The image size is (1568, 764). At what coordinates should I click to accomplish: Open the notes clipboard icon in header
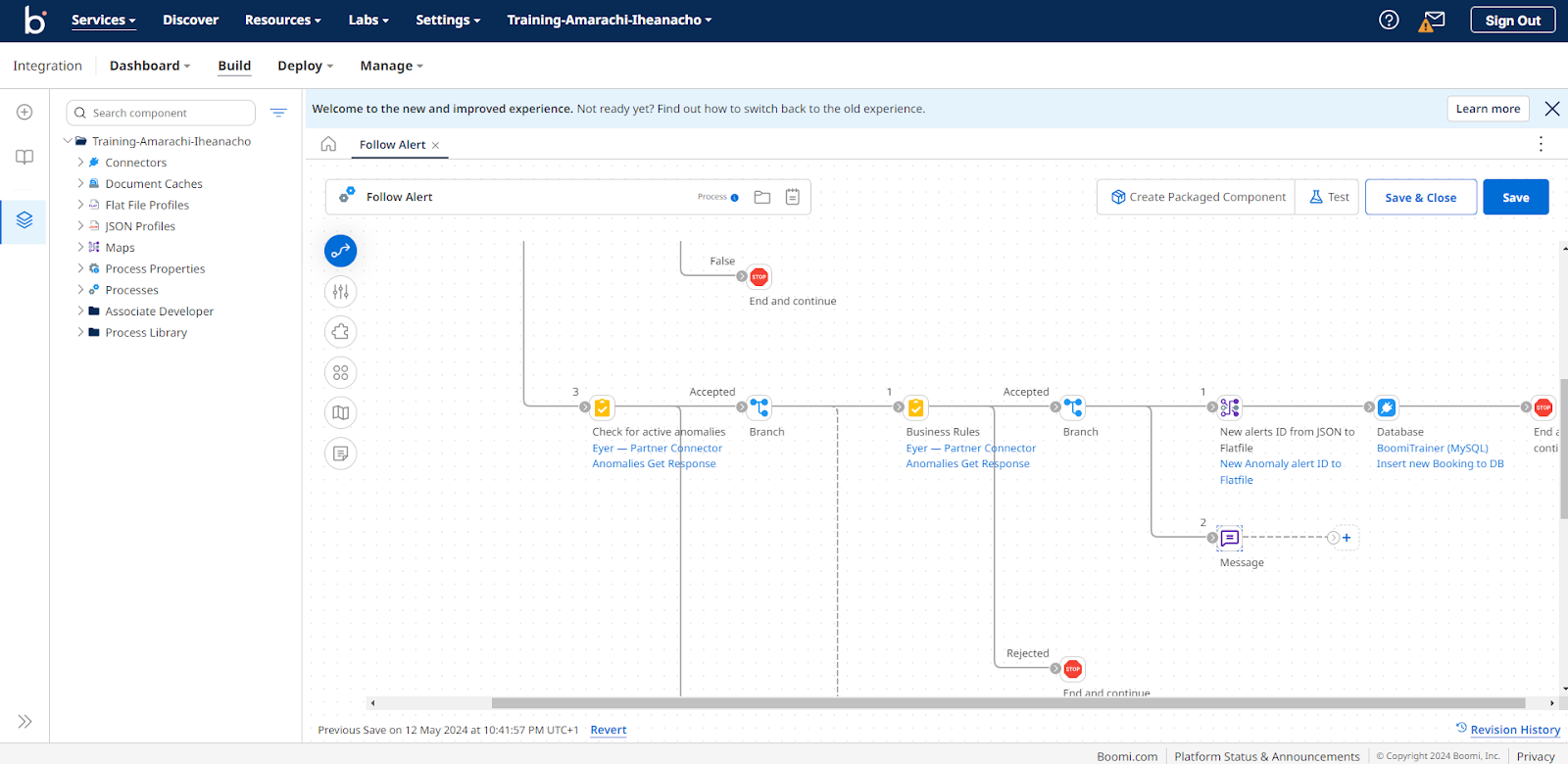793,197
